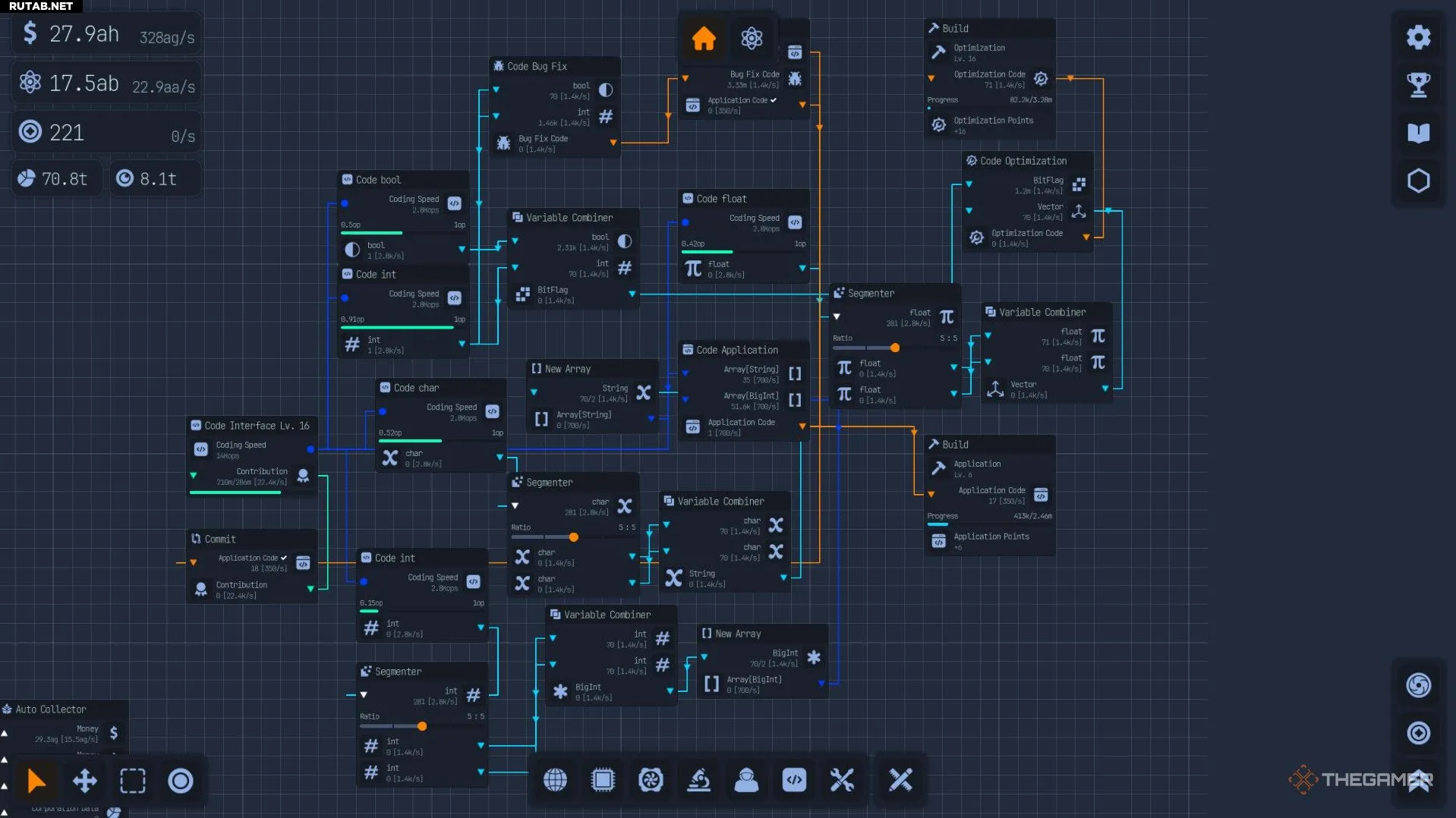This screenshot has width=1456, height=818.
Task: Click the orange home icon
Action: point(703,38)
